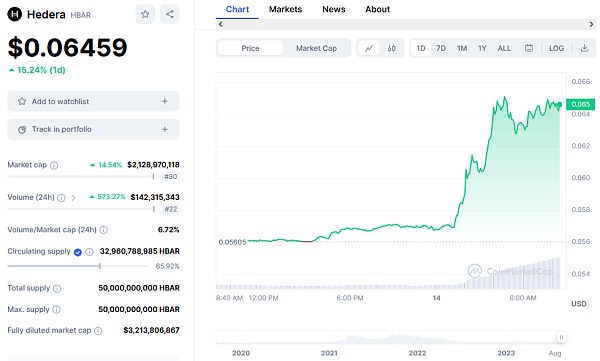Show market cap info tooltip icon
Screen dimensions: 600x361
(x=54, y=165)
